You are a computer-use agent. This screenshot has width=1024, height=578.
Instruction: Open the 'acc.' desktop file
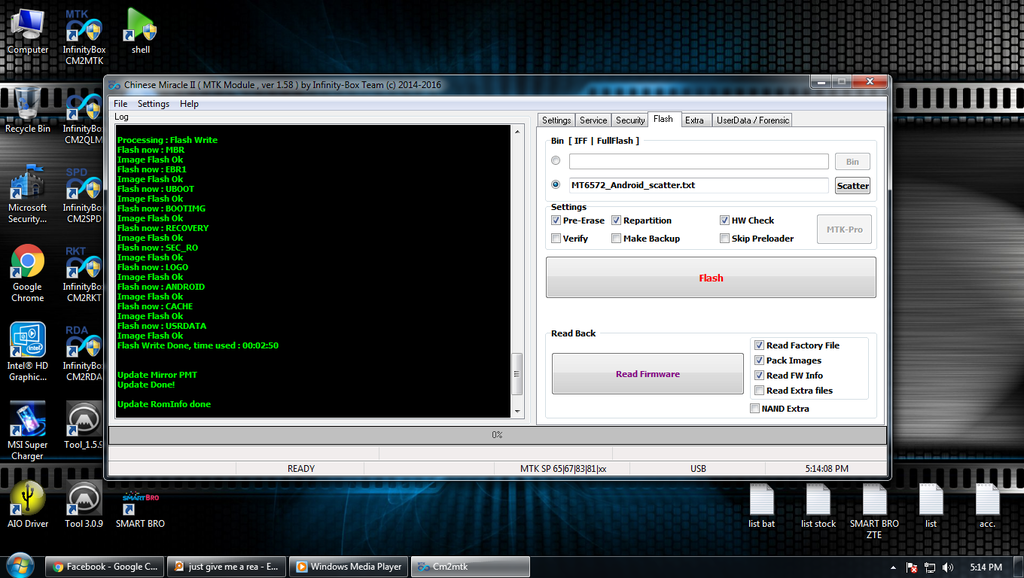click(x=987, y=506)
